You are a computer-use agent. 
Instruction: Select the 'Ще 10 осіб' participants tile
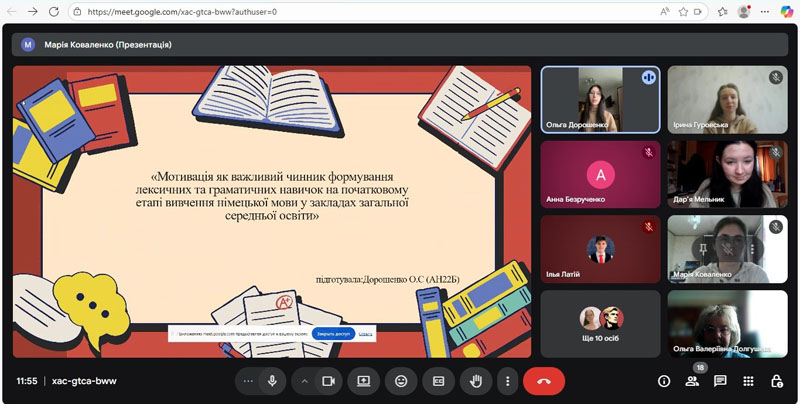600,323
